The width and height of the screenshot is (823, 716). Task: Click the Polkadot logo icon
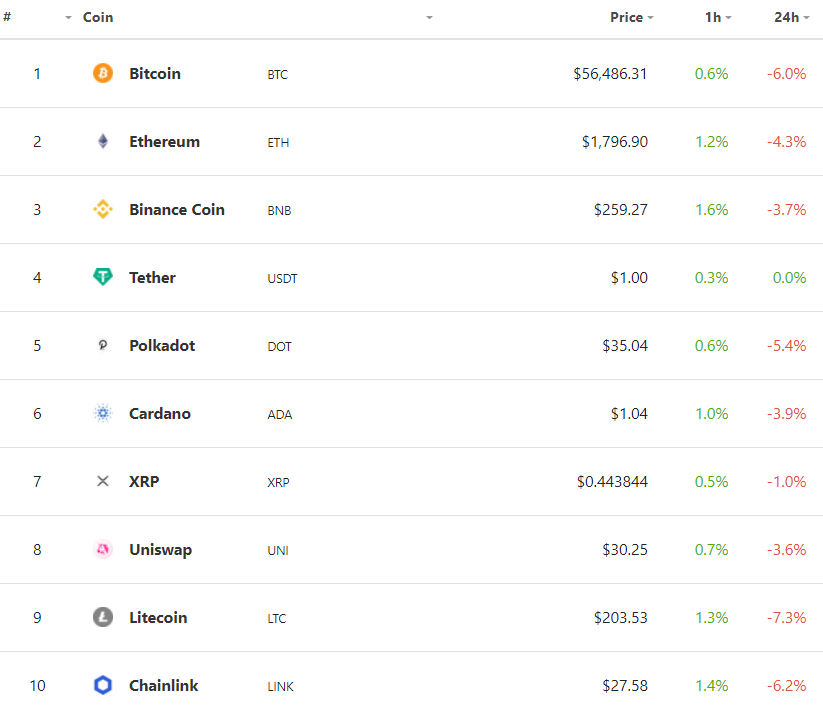pyautogui.click(x=103, y=346)
